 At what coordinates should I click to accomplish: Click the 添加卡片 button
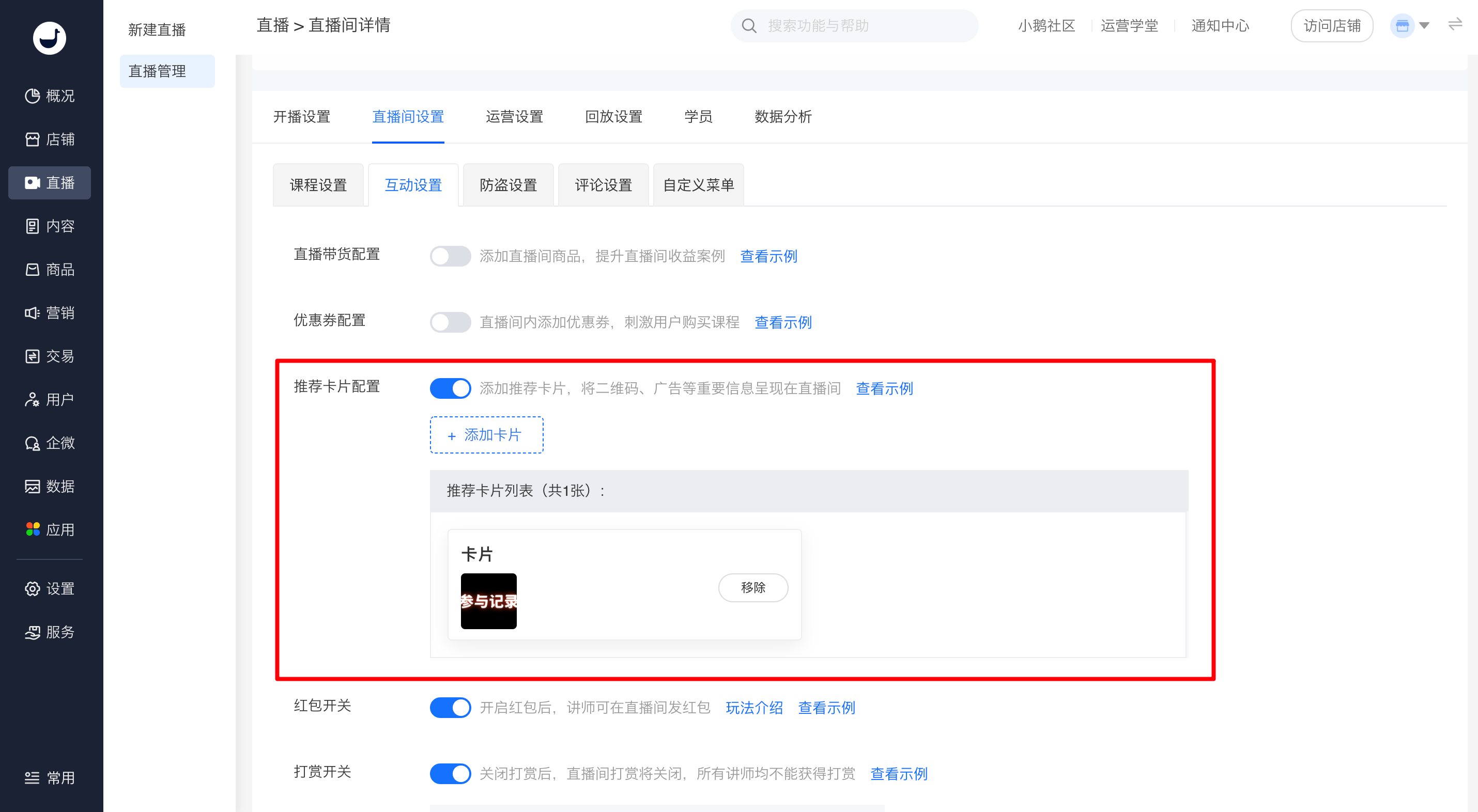[x=486, y=435]
